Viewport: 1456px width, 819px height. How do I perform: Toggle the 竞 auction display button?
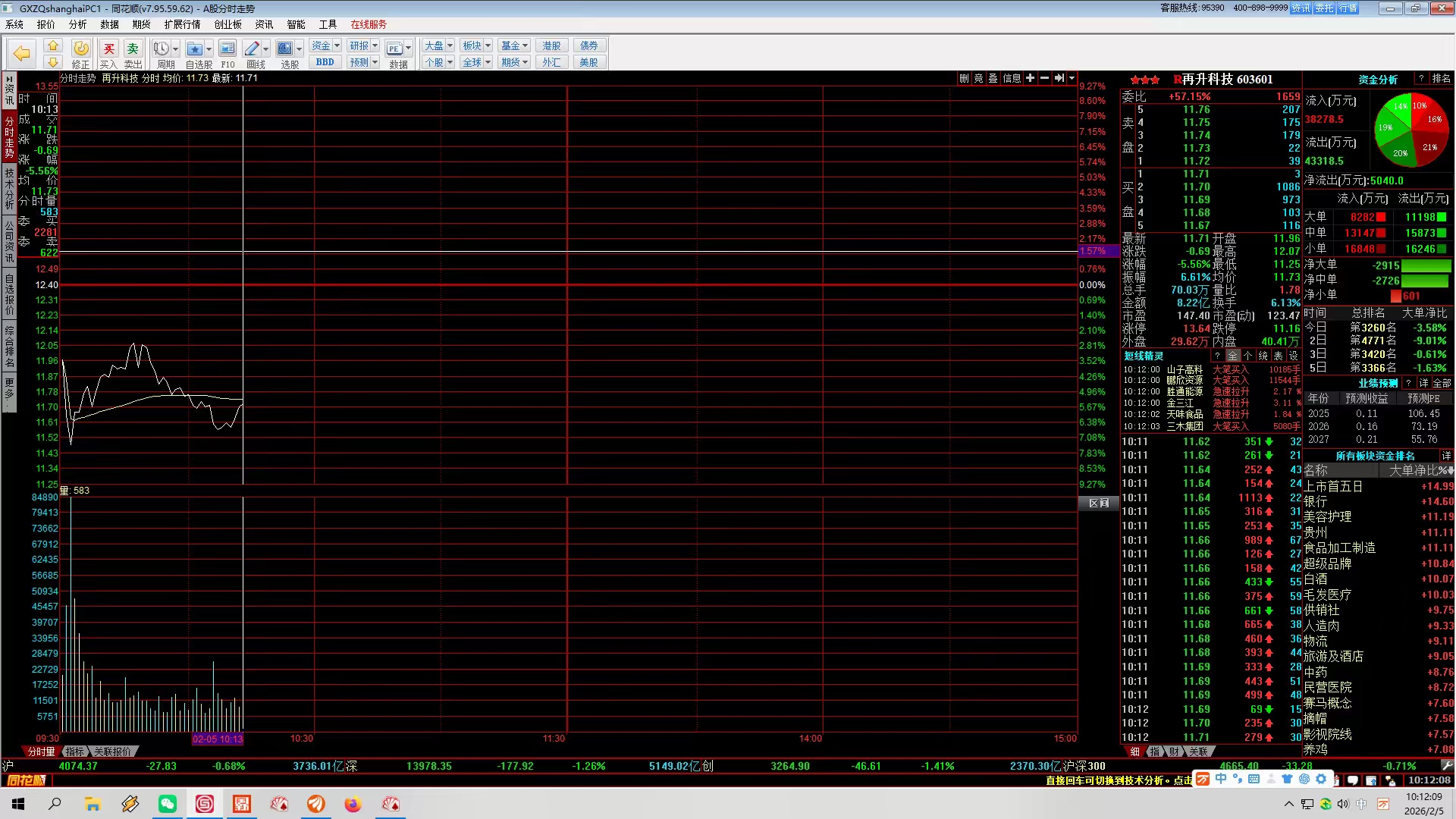point(978,78)
